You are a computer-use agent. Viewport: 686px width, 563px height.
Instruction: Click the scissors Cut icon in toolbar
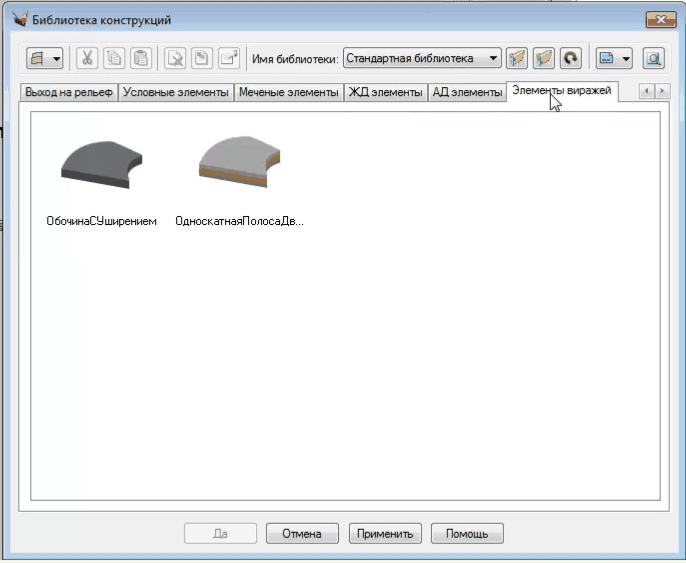point(87,59)
